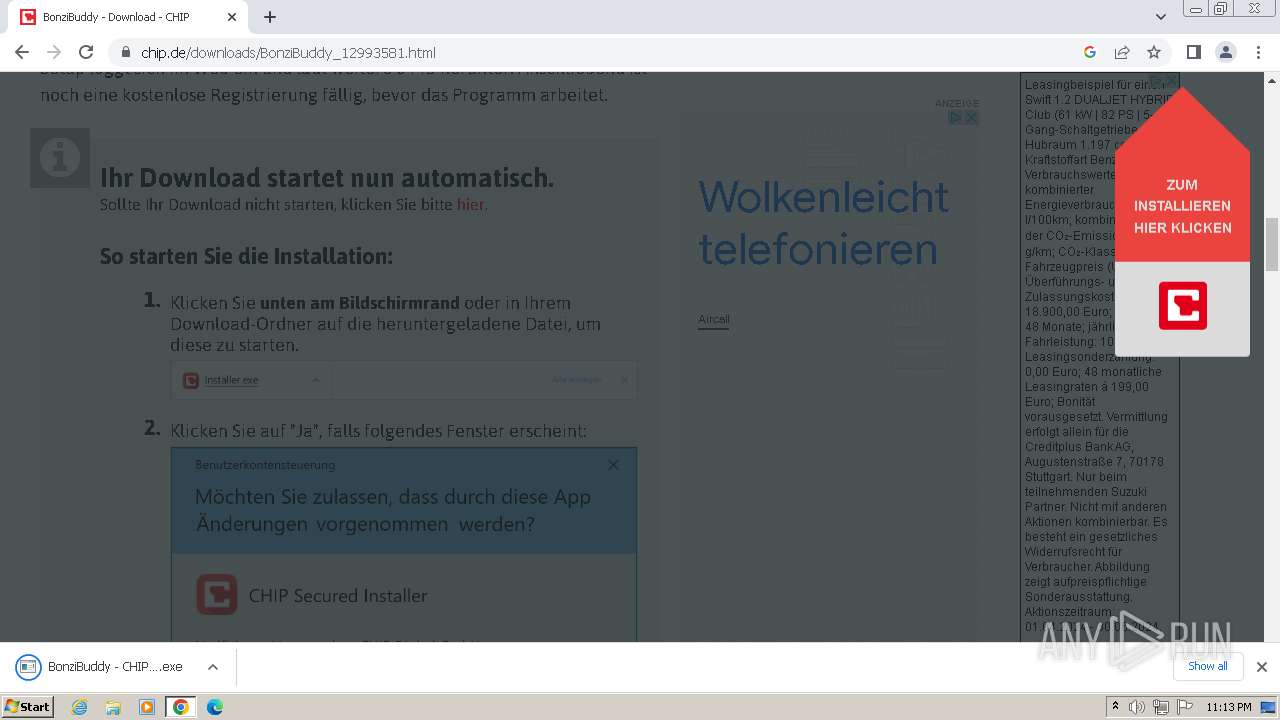Click the clock showing 11:13 PM
Screen dimensions: 1280x720
(1229, 707)
